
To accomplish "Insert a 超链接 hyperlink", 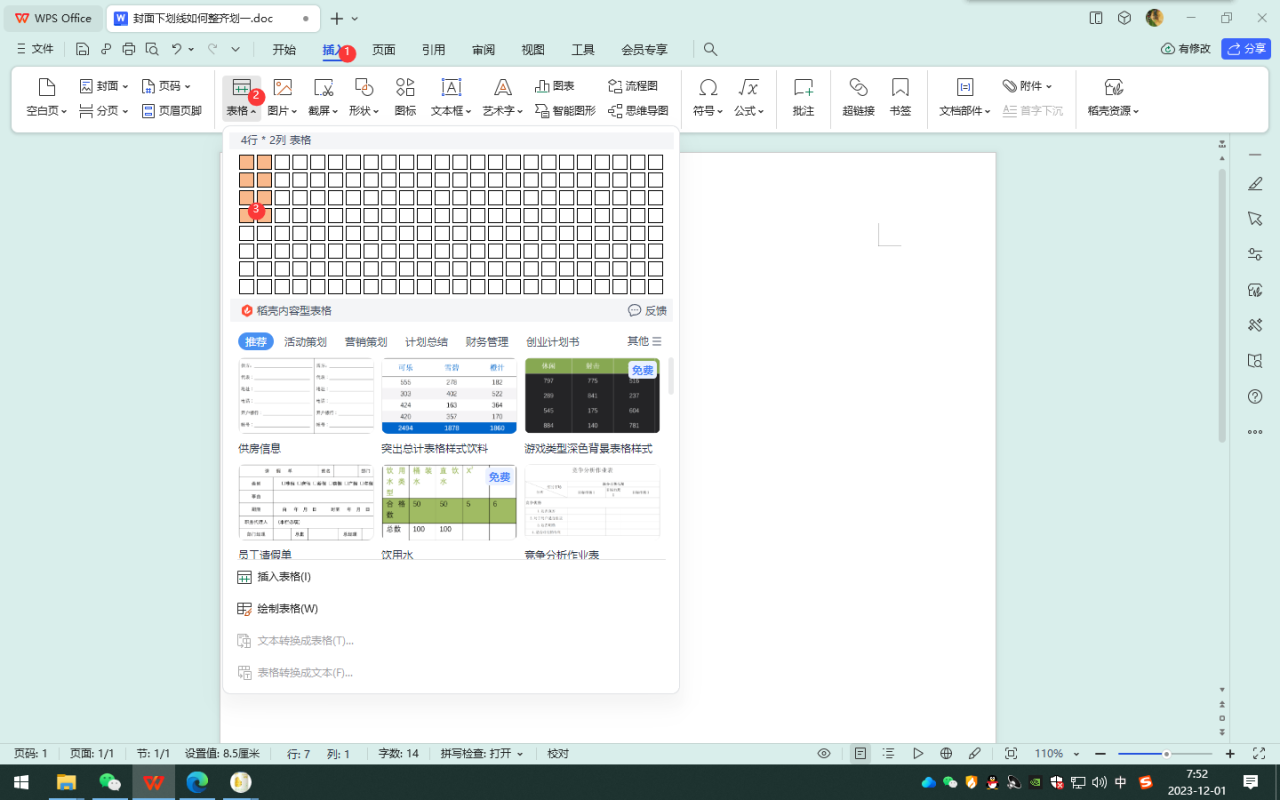I will tap(858, 98).
